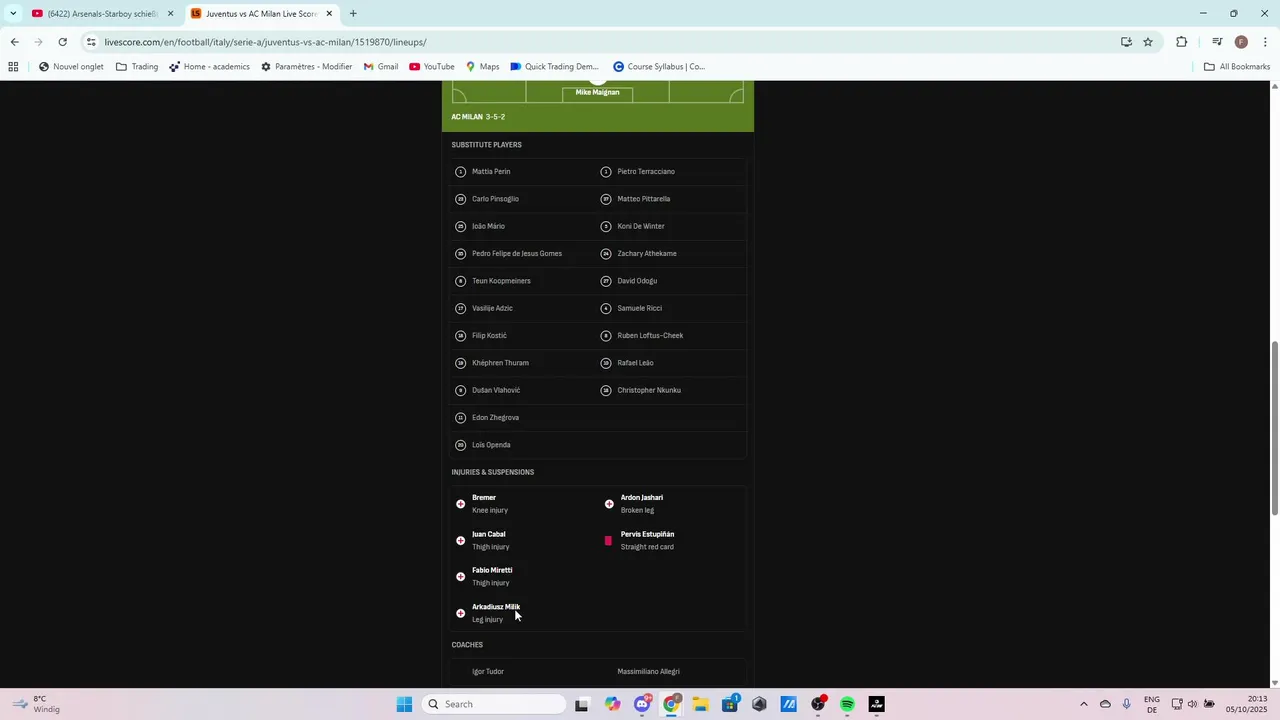
Task: Open Home - academics bookmark
Action: click(209, 67)
